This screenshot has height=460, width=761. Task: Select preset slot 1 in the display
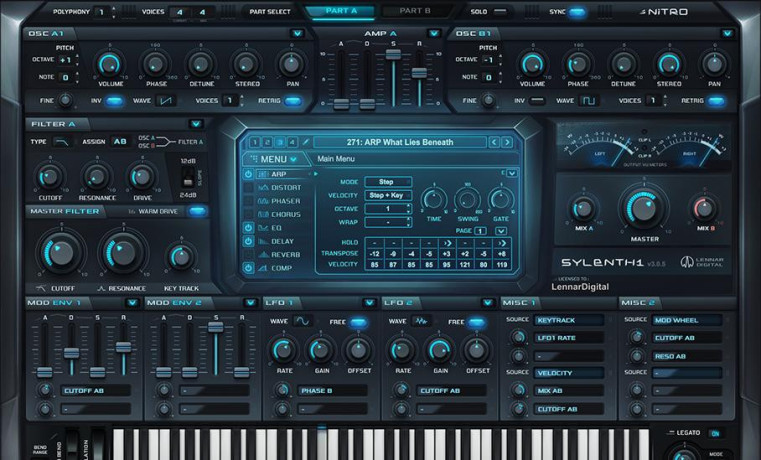(254, 142)
